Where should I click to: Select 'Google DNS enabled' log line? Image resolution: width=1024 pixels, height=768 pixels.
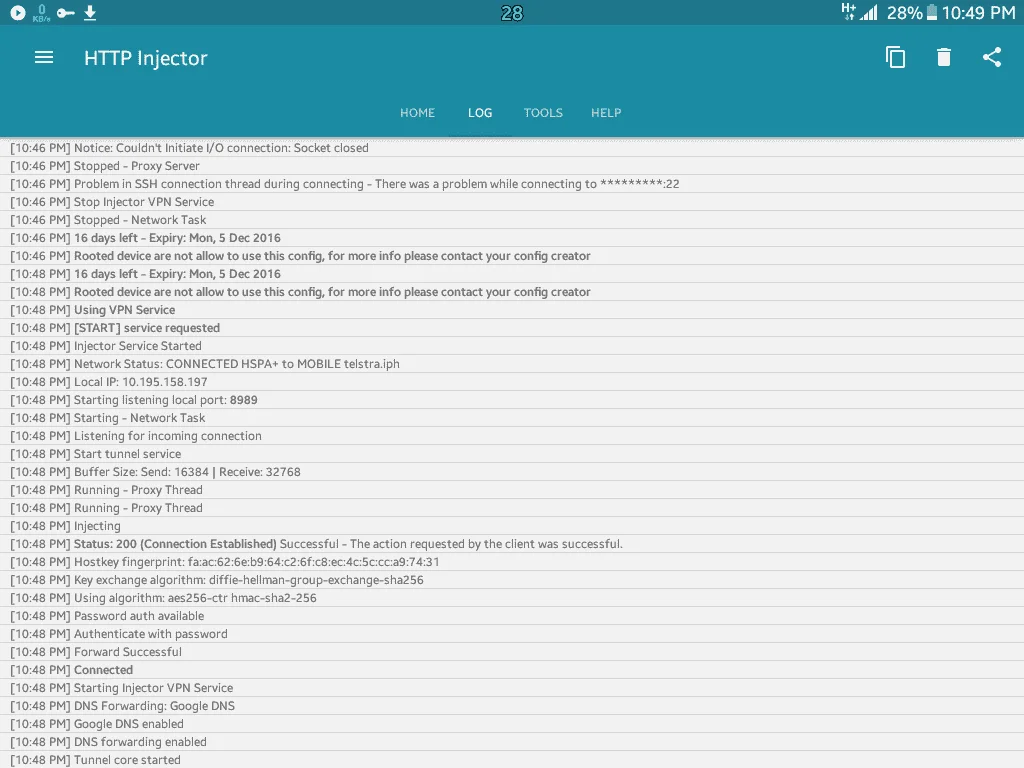pos(512,724)
